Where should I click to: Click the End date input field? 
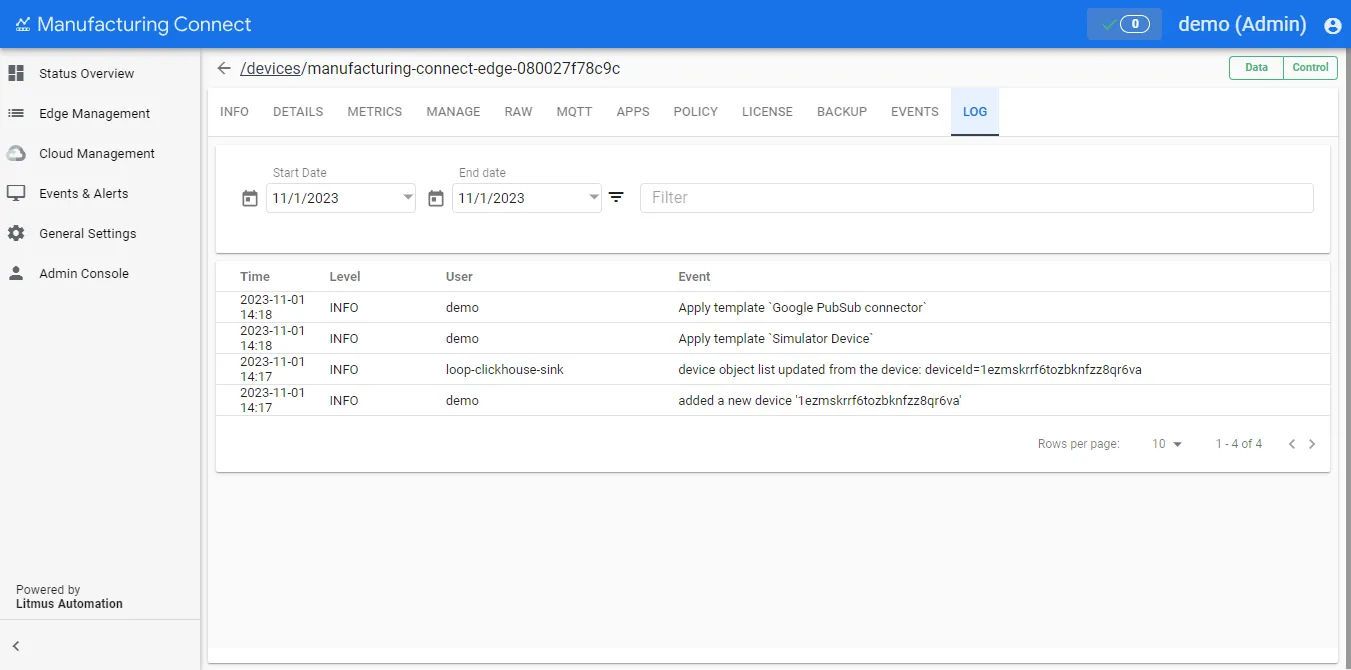(527, 198)
